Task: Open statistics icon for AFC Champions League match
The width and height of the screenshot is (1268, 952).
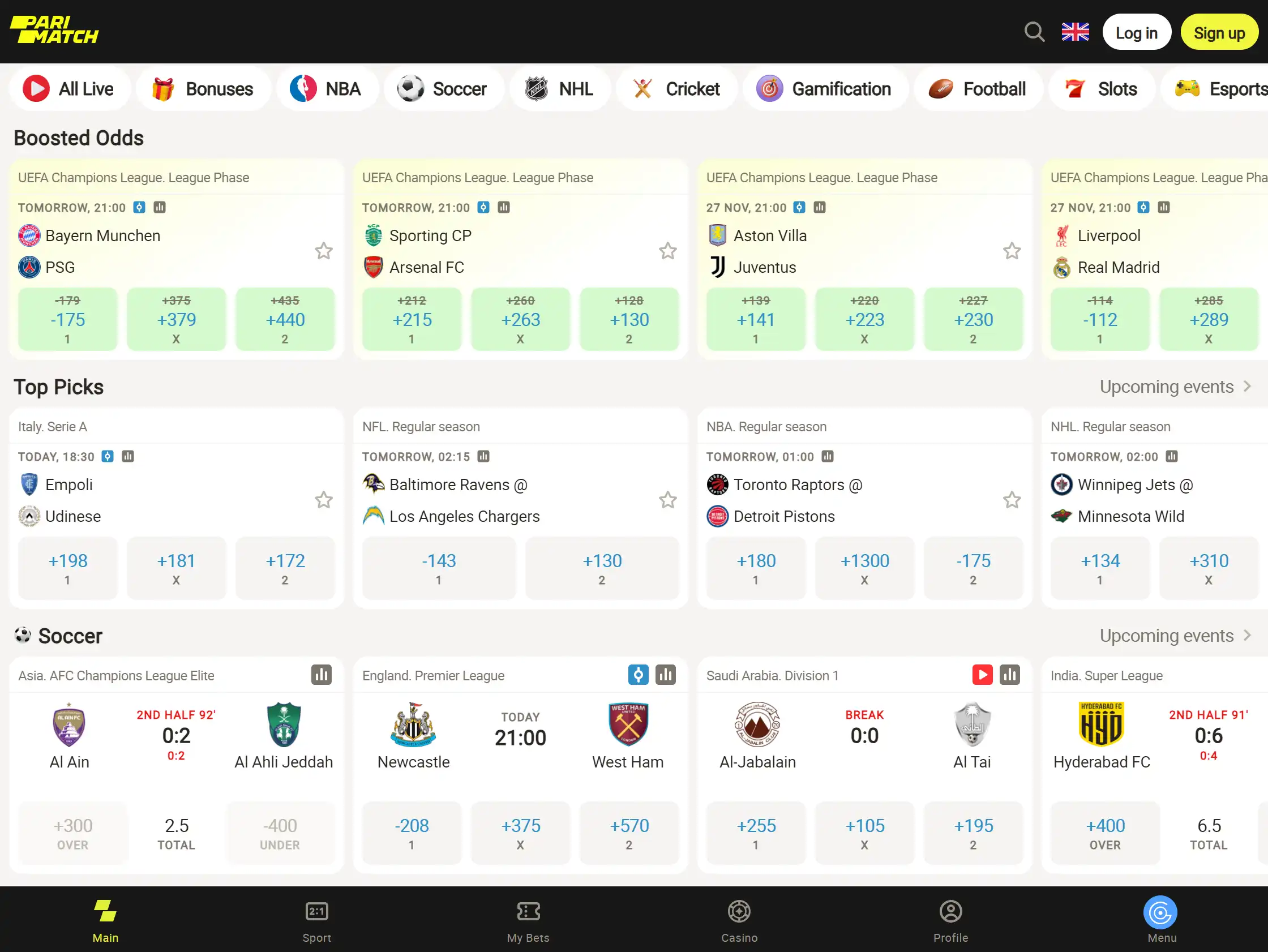Action: (x=322, y=675)
